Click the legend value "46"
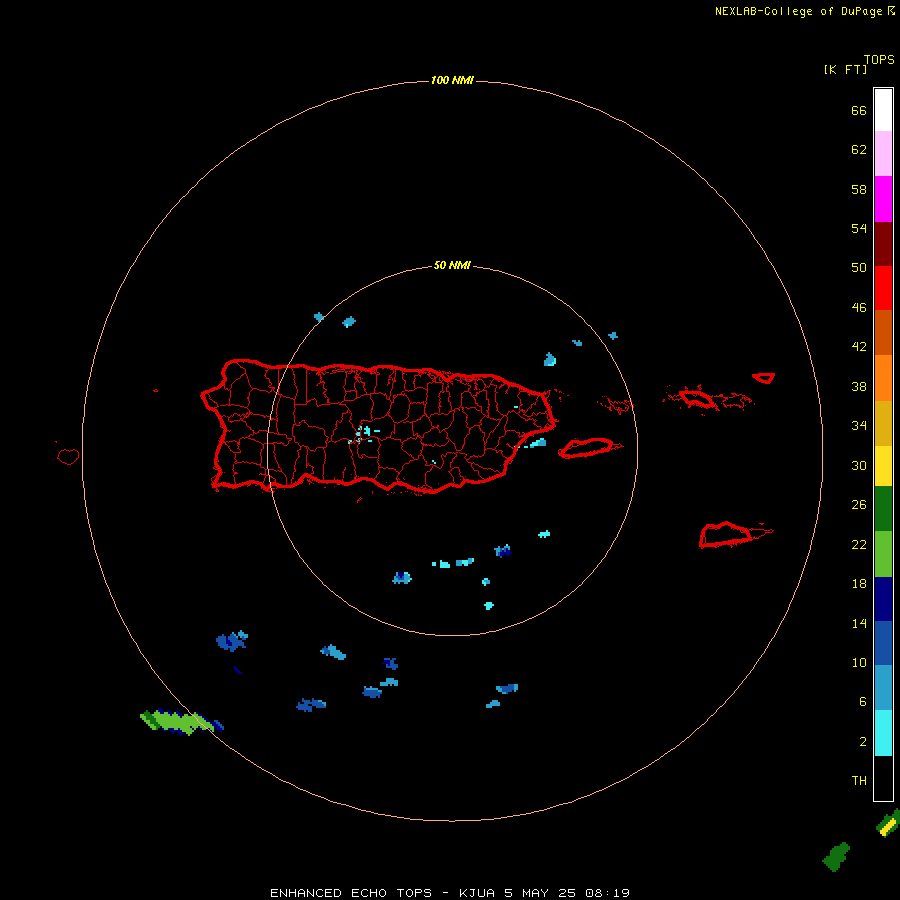The height and width of the screenshot is (900, 900). coord(859,308)
